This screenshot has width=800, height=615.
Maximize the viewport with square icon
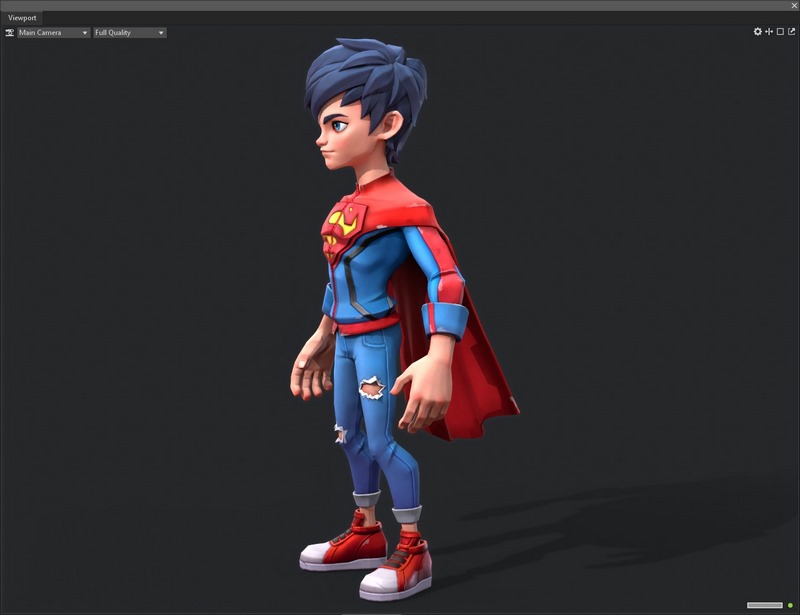click(780, 32)
